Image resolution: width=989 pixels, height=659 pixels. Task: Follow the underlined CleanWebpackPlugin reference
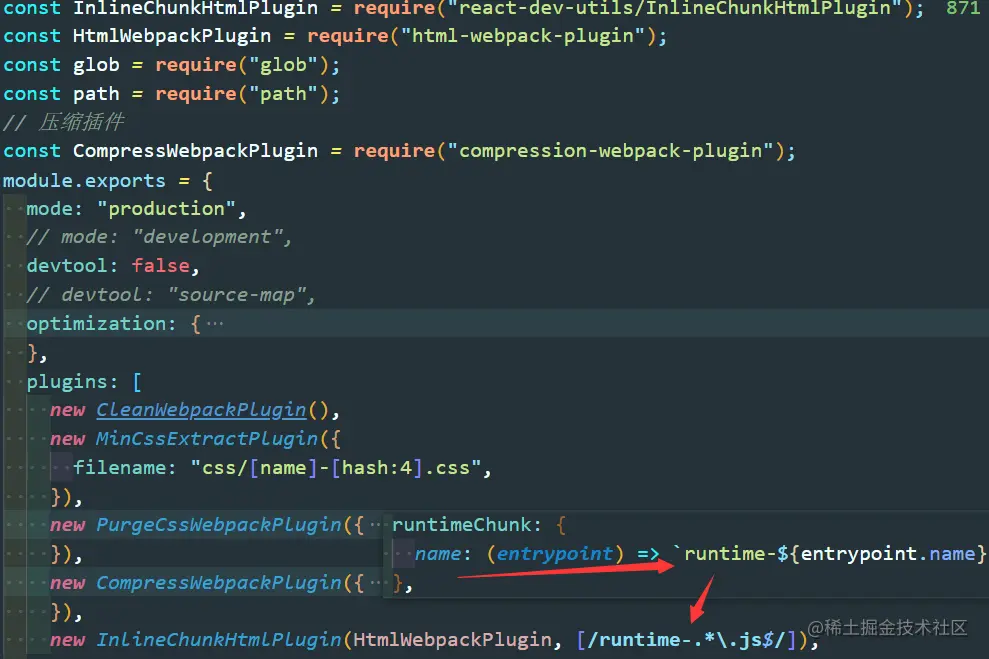tap(201, 411)
